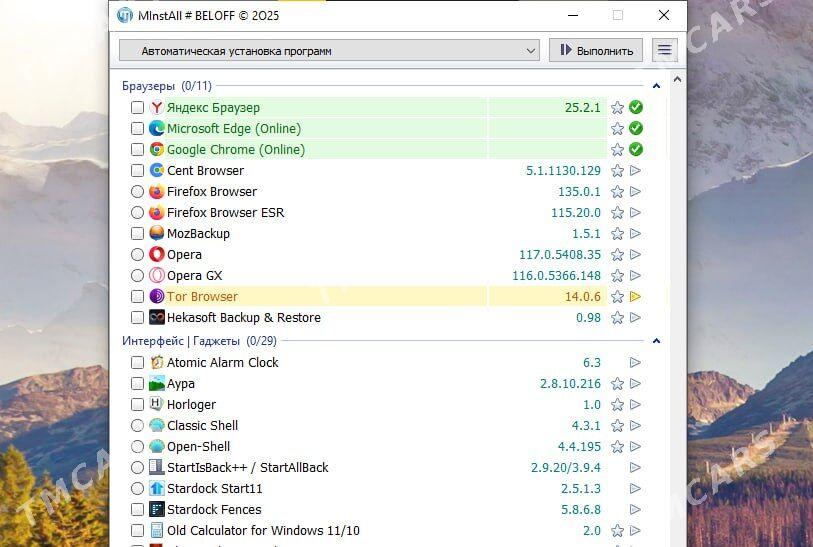
Task: Click the Hekasoft Backup & Restore label
Action: pos(244,317)
